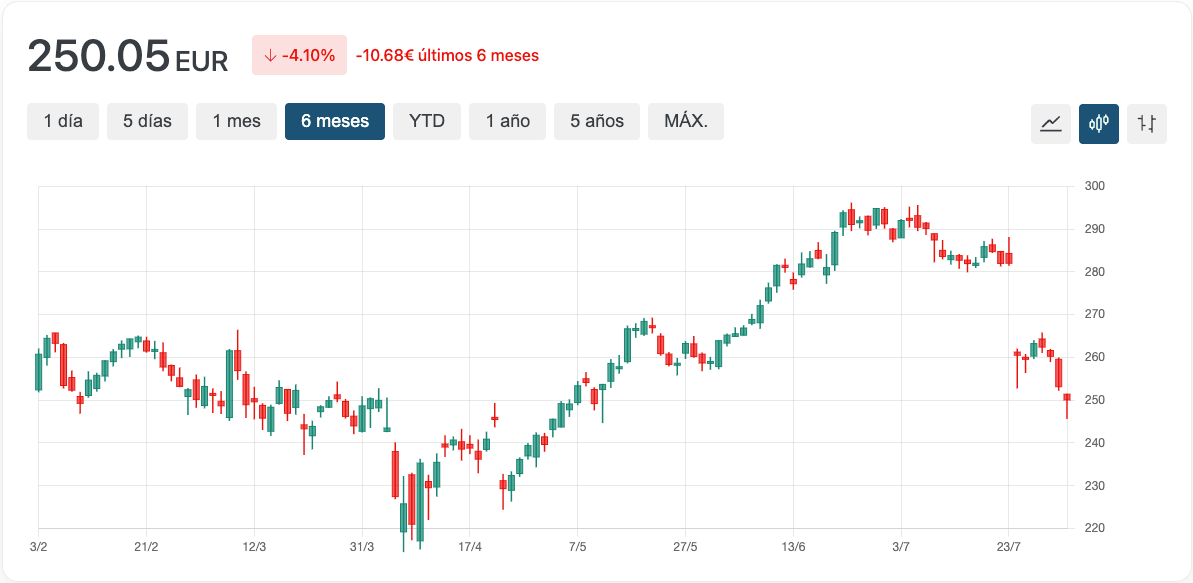Click the 5 días range button
Screen dimensions: 1193x583
point(147,121)
